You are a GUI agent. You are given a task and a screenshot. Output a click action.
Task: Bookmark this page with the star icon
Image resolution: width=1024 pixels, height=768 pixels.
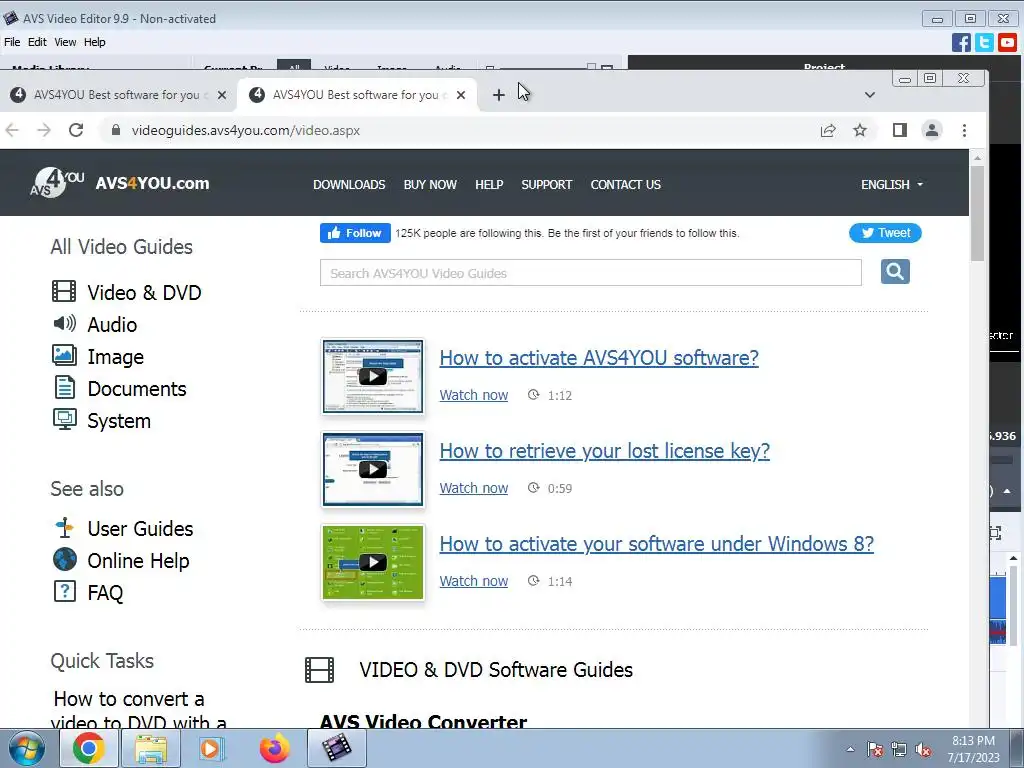pos(860,130)
